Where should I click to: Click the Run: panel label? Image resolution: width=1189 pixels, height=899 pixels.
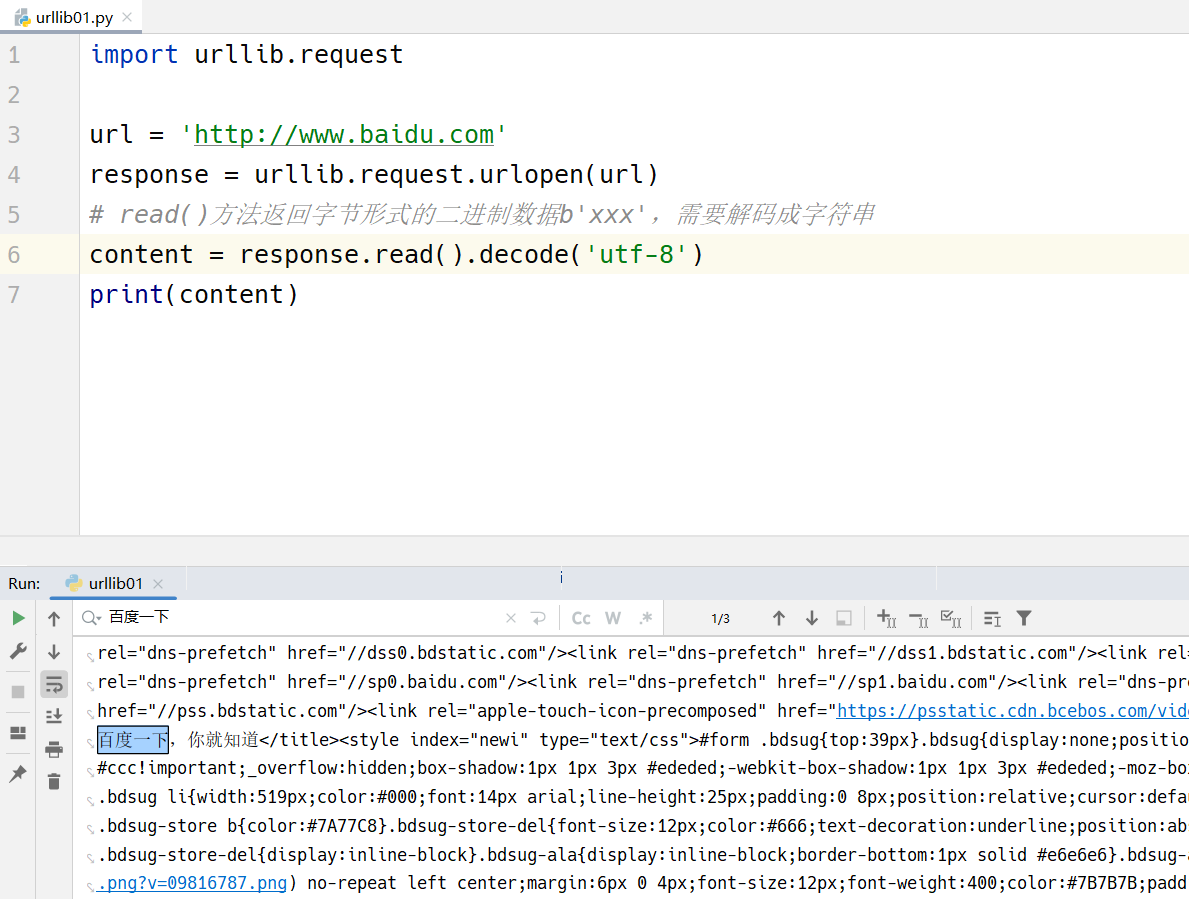pos(24,584)
